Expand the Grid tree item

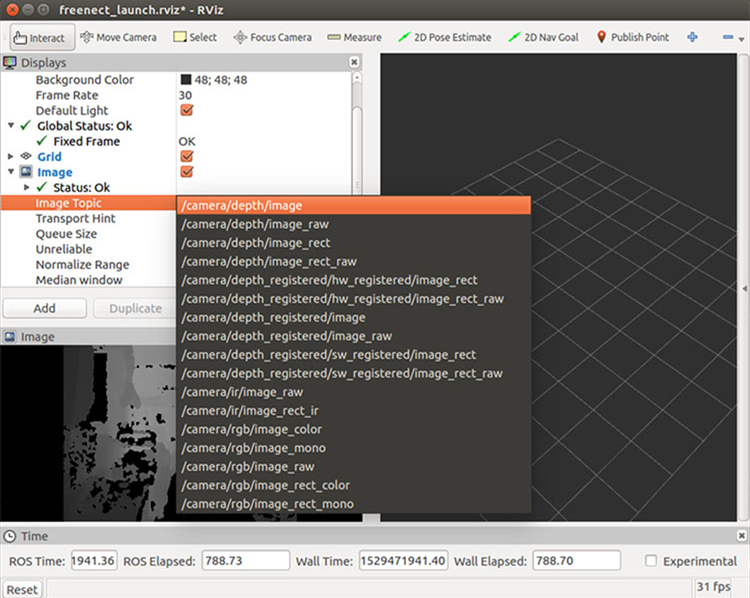(11, 157)
